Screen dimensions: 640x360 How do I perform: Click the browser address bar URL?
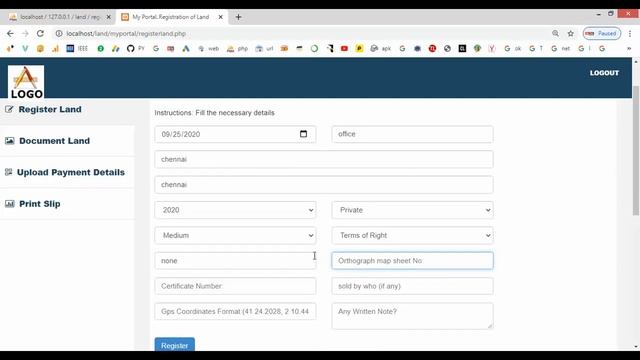coord(126,33)
